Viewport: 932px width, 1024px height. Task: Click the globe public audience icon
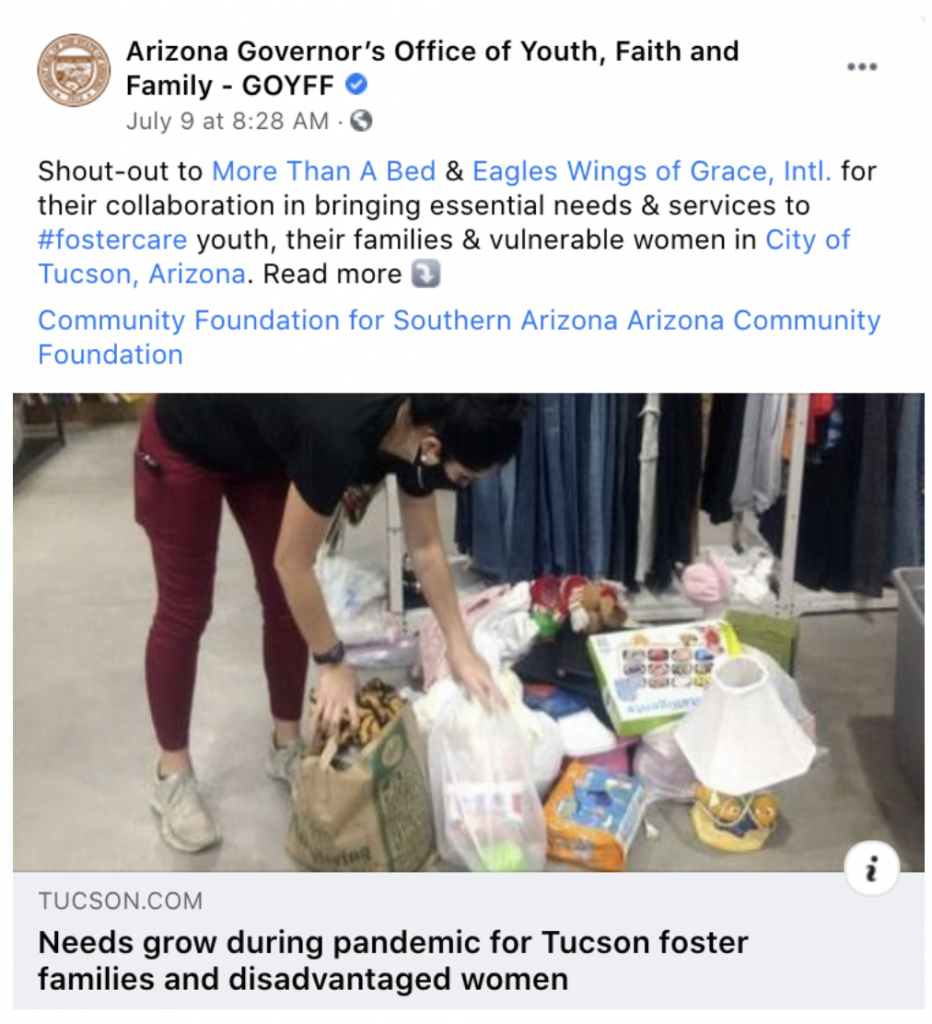[x=361, y=121]
